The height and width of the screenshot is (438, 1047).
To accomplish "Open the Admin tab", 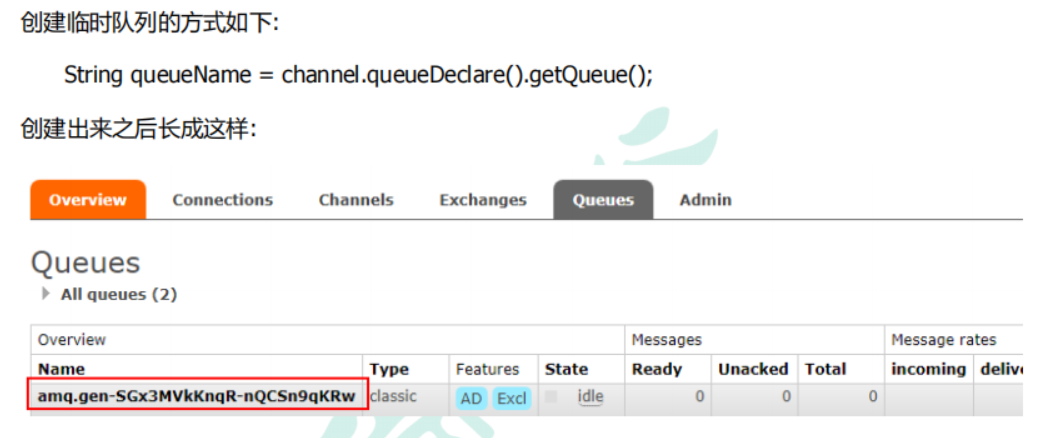I will click(705, 200).
